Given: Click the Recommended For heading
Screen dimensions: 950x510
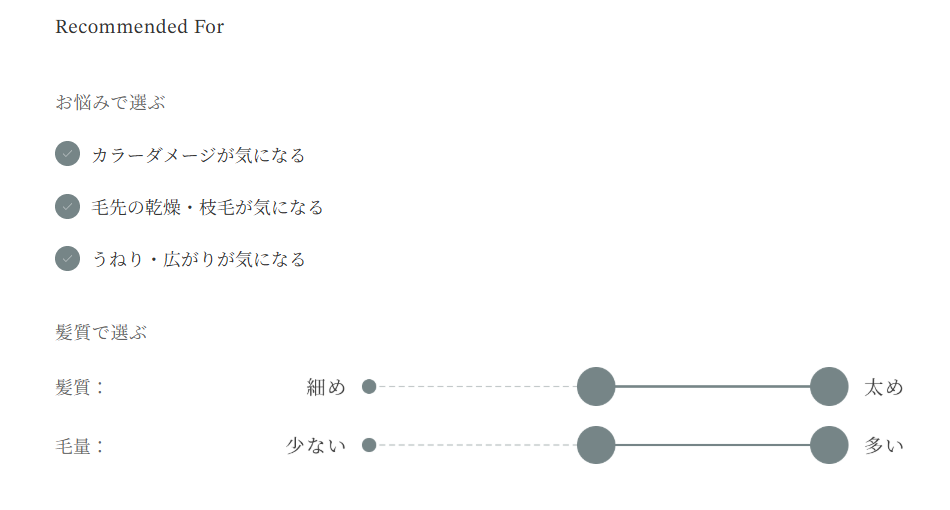Looking at the screenshot, I should coord(139,27).
